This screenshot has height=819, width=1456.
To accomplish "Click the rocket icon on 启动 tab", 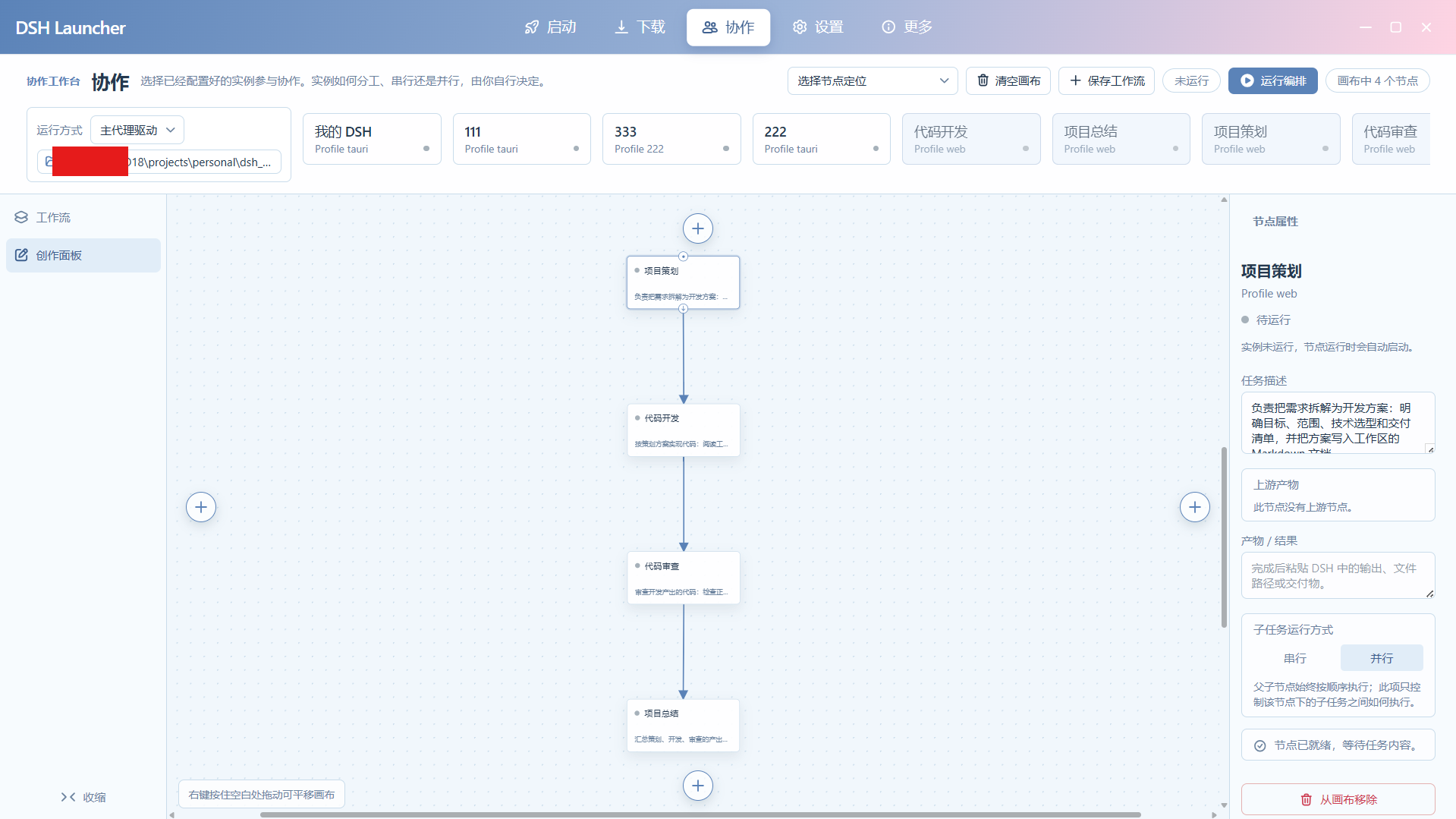I will point(532,27).
